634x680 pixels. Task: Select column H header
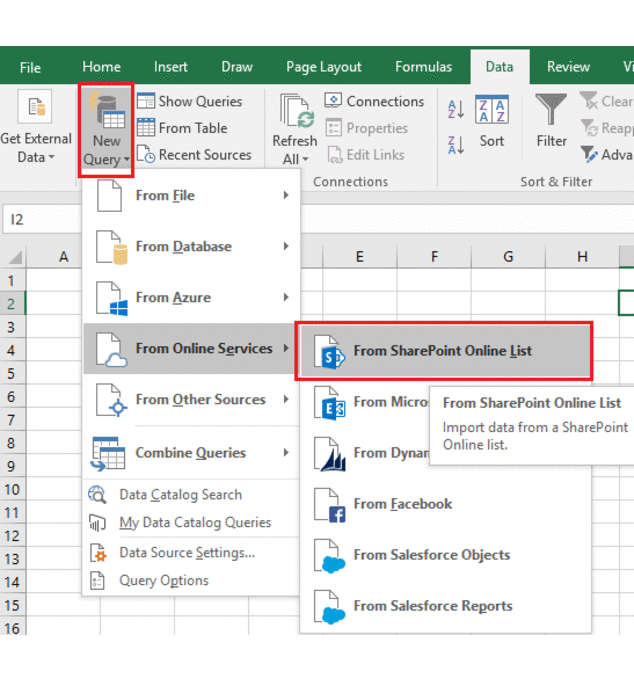(582, 257)
